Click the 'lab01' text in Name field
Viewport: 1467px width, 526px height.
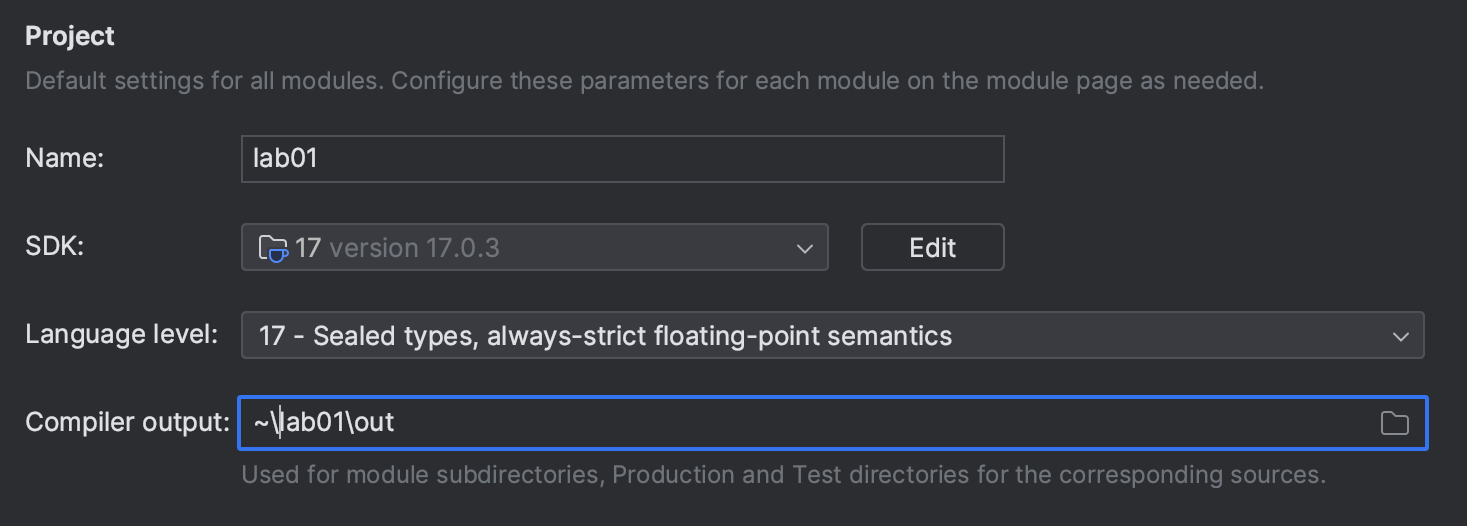pos(285,159)
